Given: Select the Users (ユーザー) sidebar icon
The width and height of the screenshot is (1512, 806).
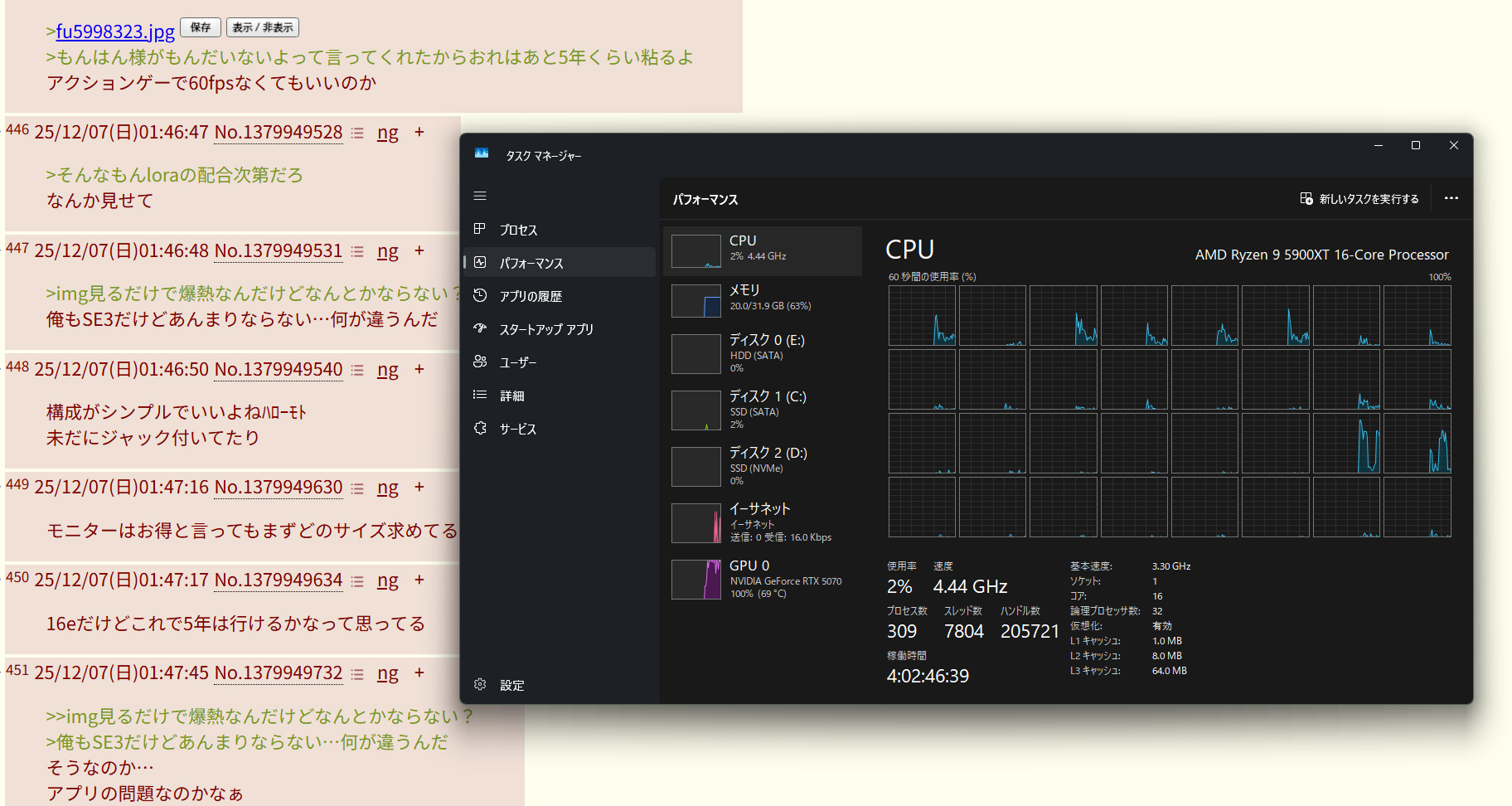Looking at the screenshot, I should [480, 362].
